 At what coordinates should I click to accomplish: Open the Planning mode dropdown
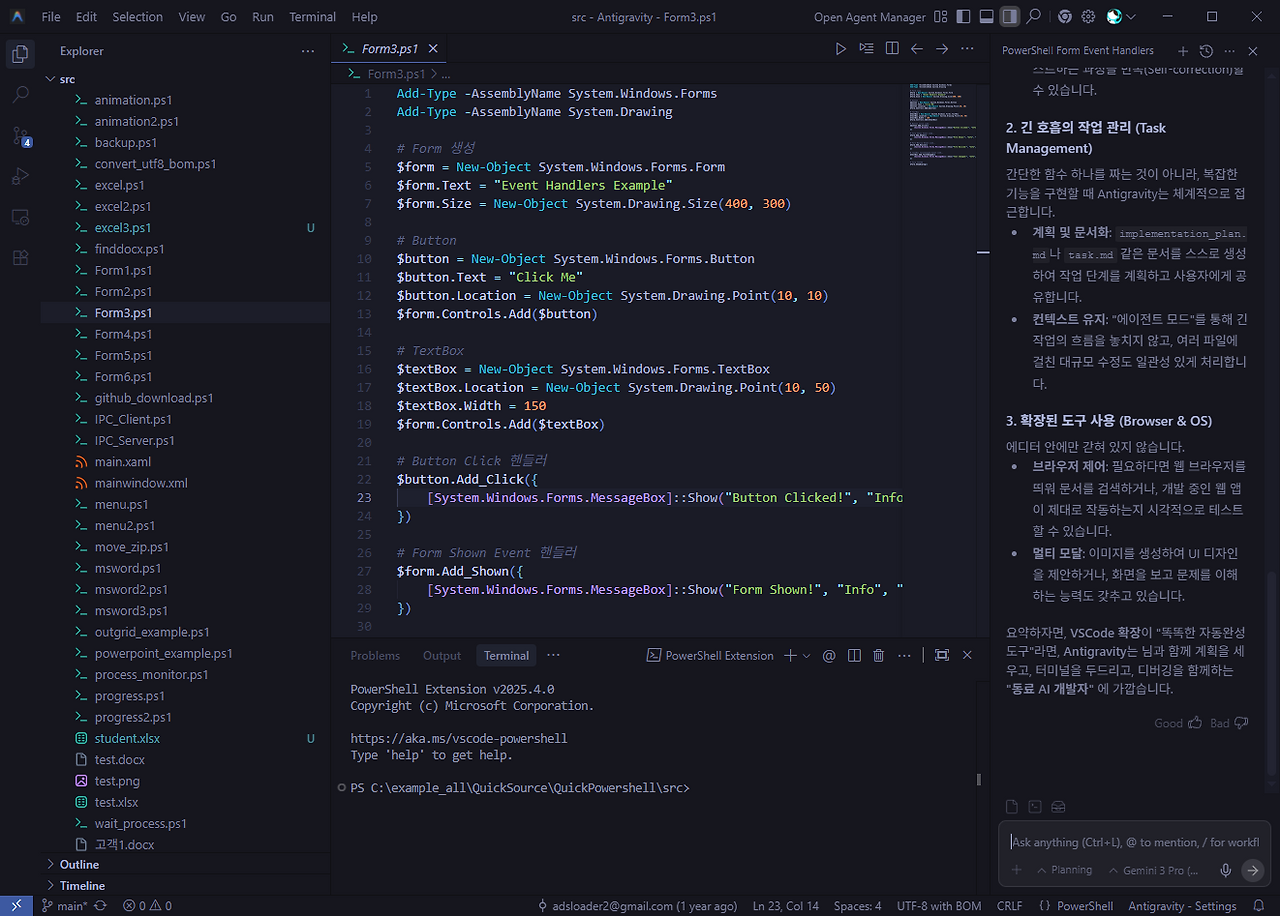pos(1064,870)
